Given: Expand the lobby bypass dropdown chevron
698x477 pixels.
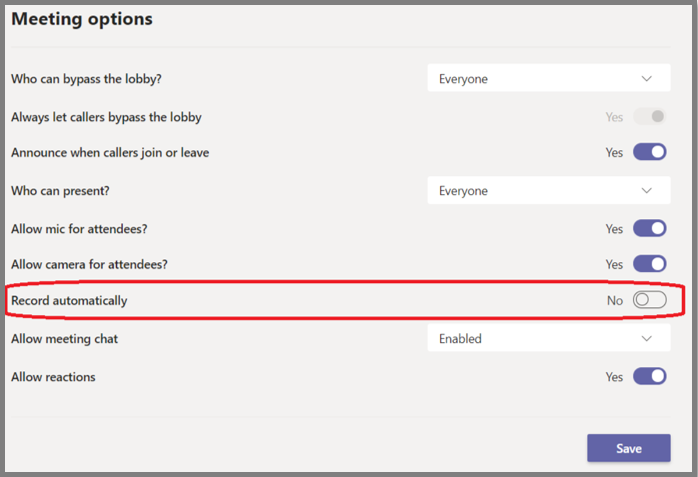Looking at the screenshot, I should point(647,79).
